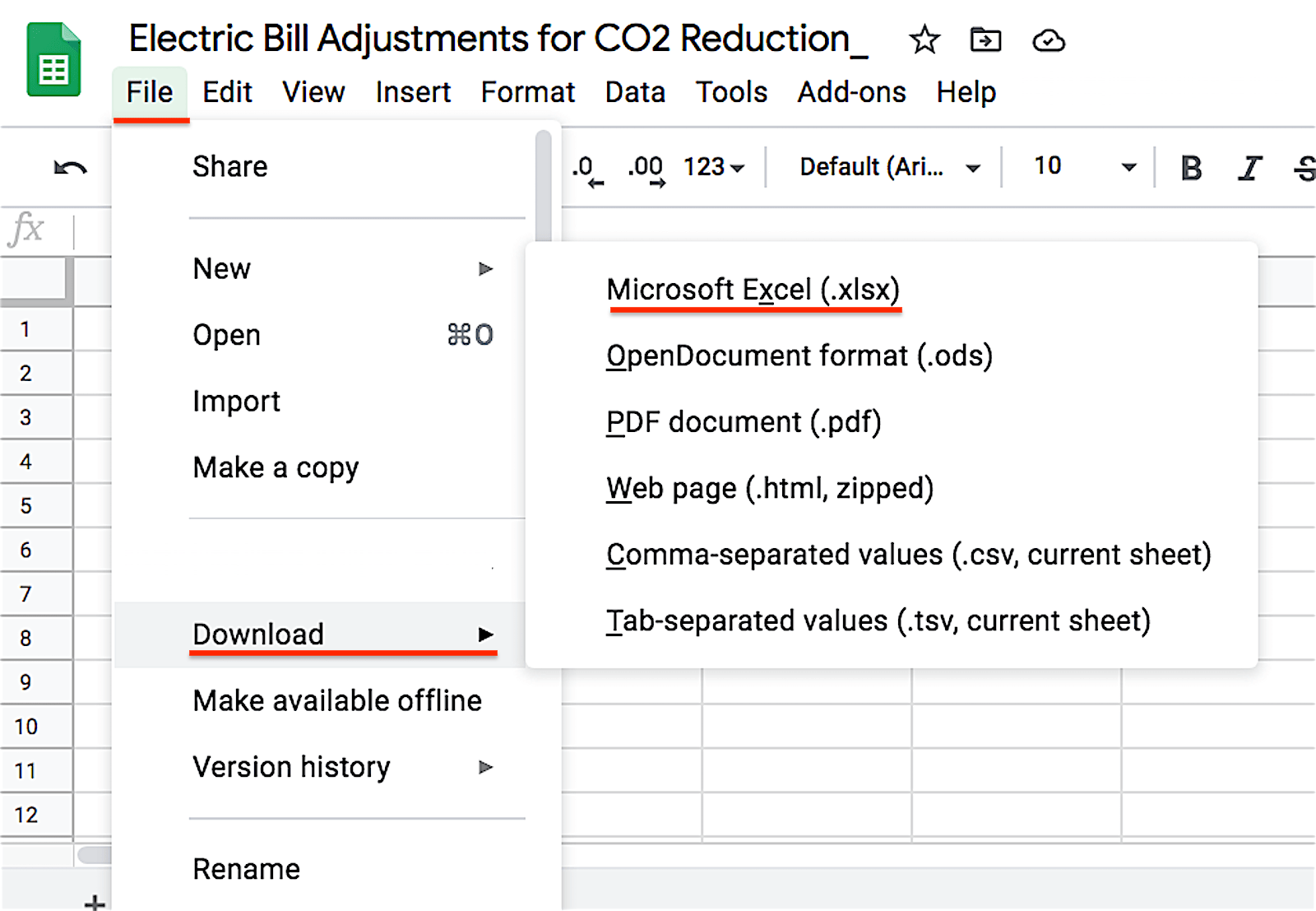Viewport: 1316px width, 911px height.
Task: Open the Format menu
Action: [527, 92]
